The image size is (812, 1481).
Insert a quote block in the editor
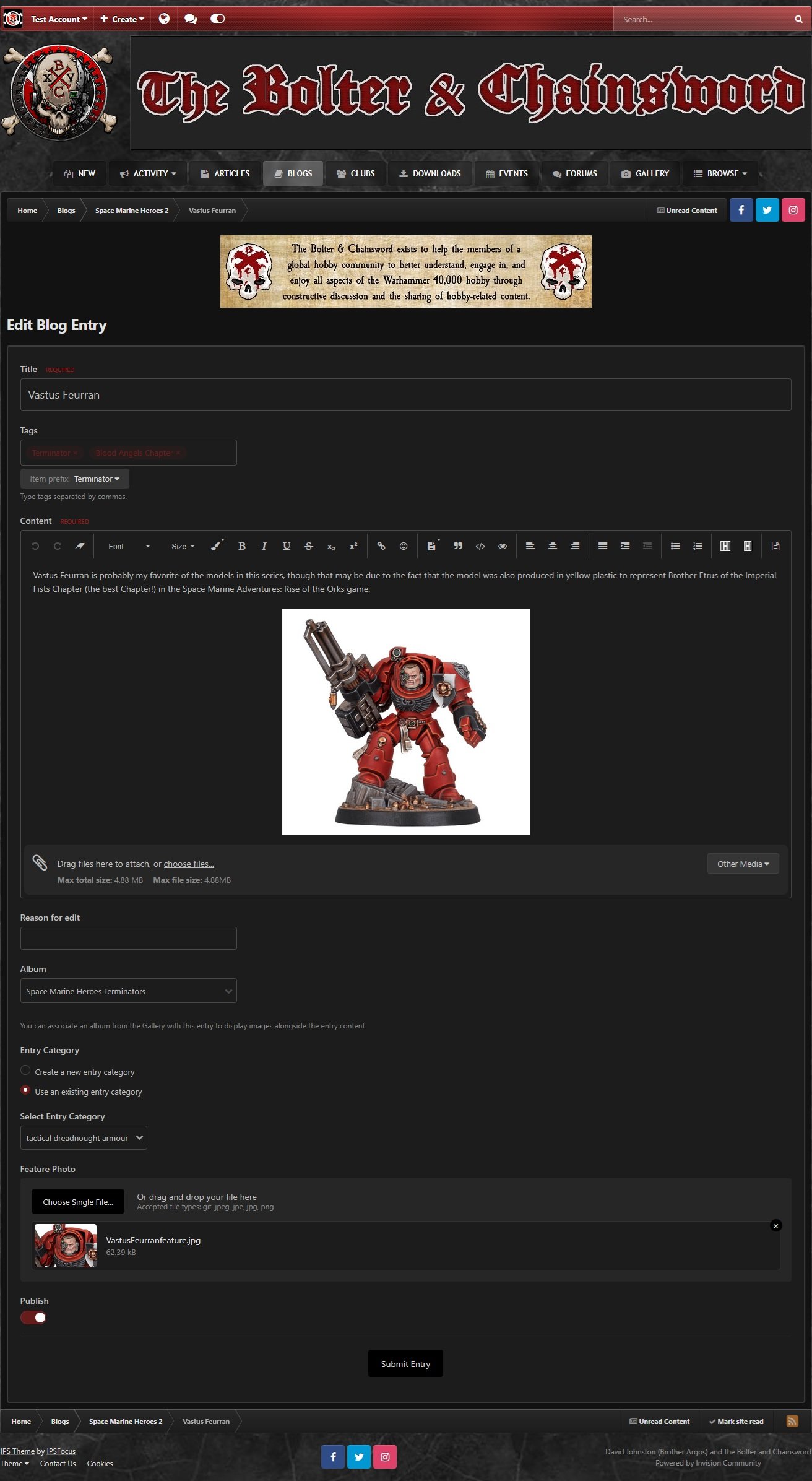pyautogui.click(x=458, y=546)
